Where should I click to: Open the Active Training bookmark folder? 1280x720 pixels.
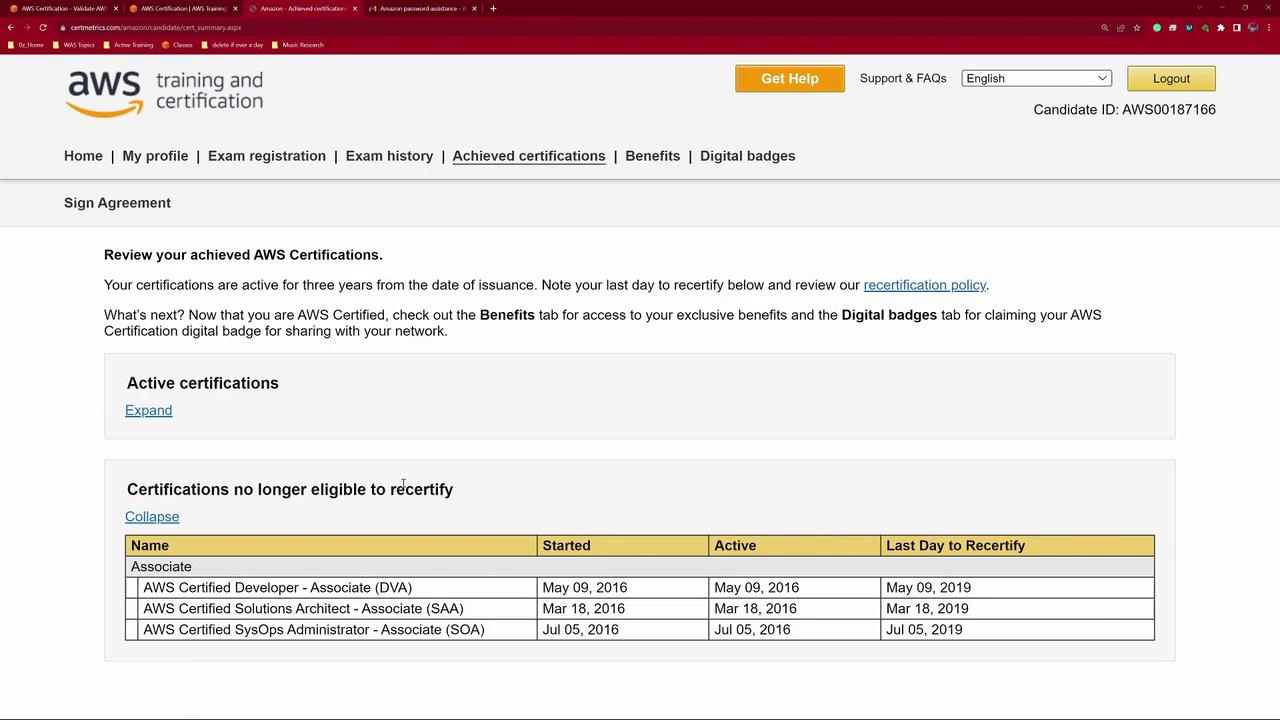tap(132, 45)
